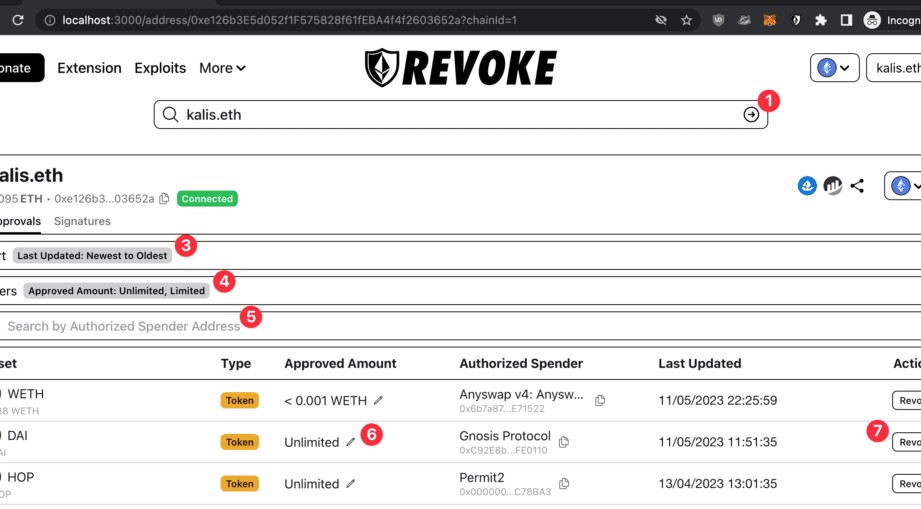The height and width of the screenshot is (509, 921).
Task: Open the WETH asset name
Action: [x=25, y=394]
